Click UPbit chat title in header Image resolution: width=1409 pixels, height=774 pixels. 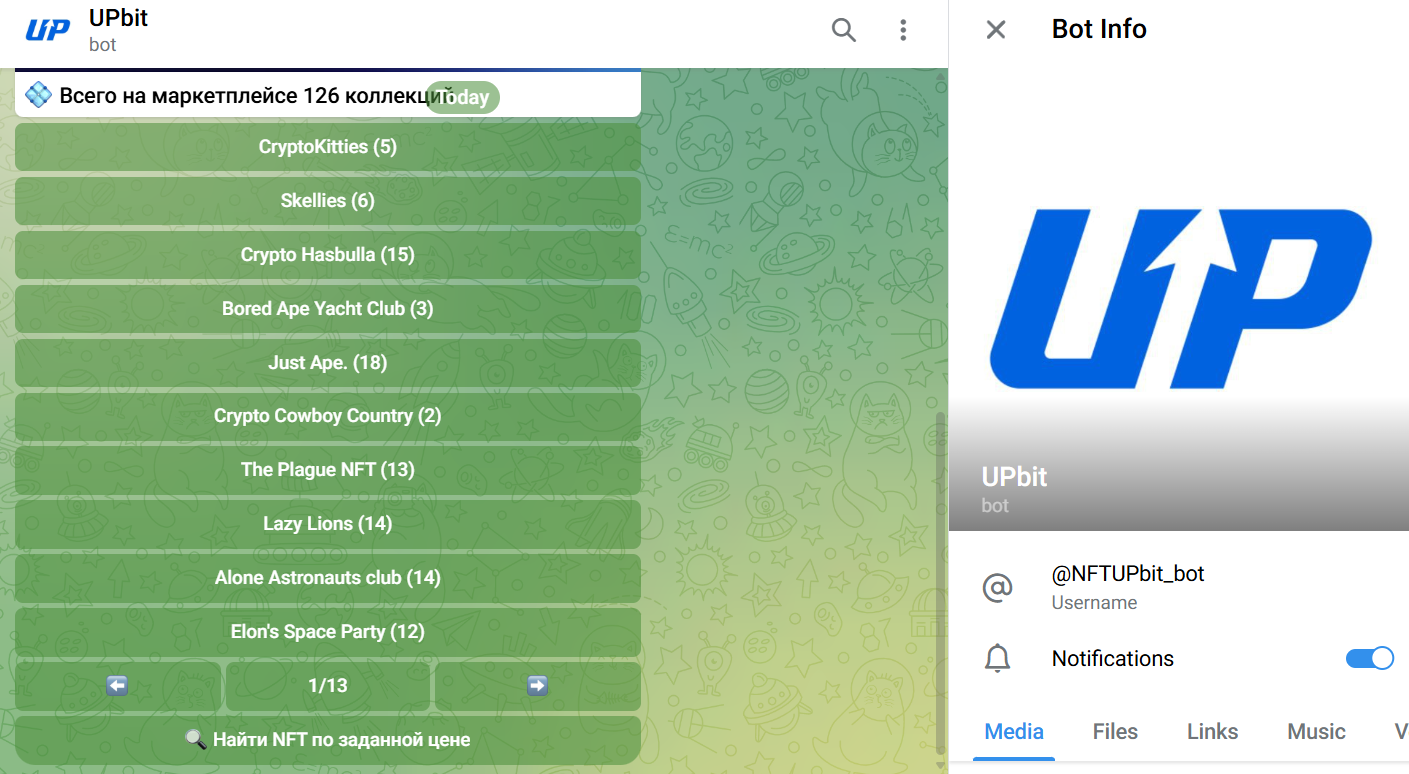point(118,18)
